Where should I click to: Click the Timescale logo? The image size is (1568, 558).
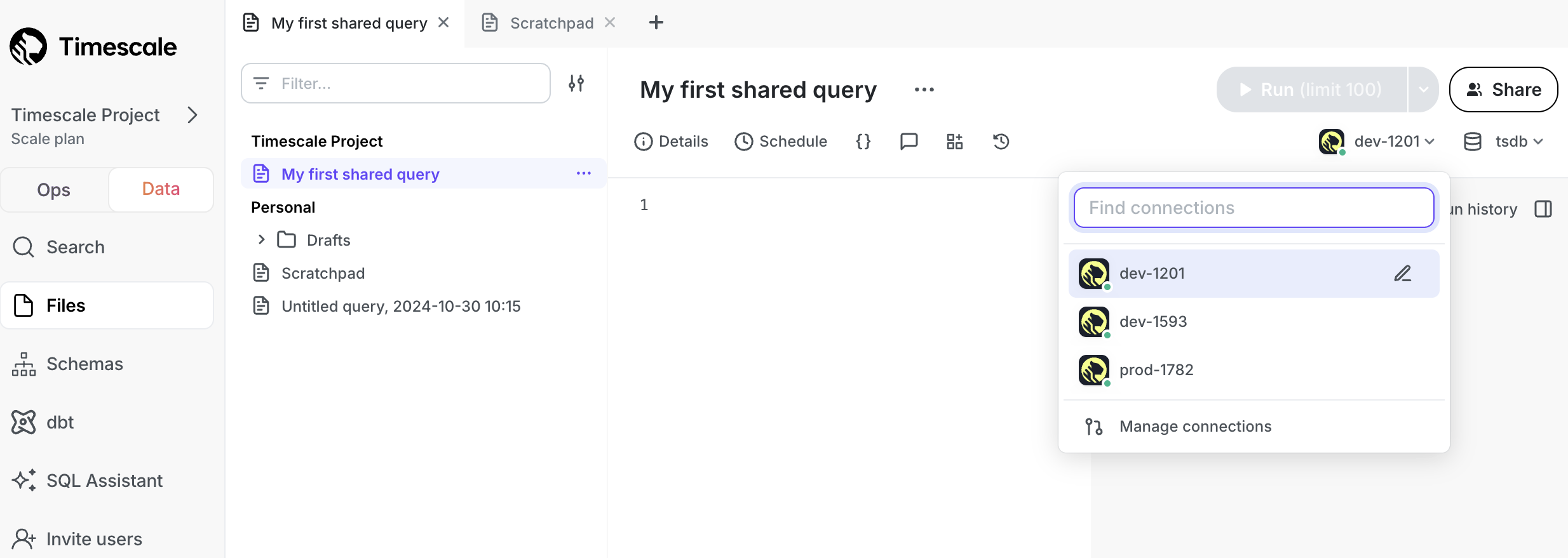click(93, 46)
